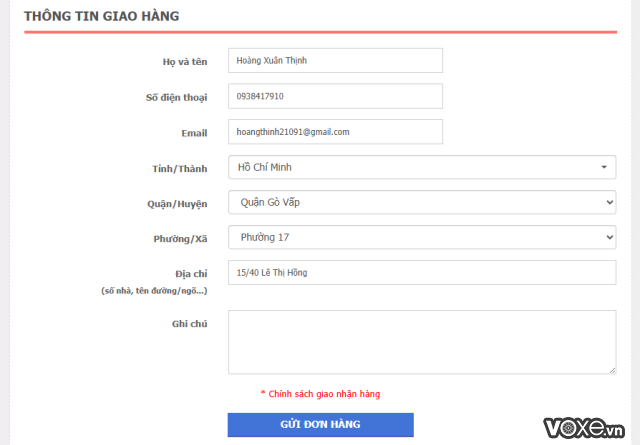640x445 pixels.
Task: Click the email field with hoangthinh21091@gmail.com
Action: pyautogui.click(x=335, y=132)
